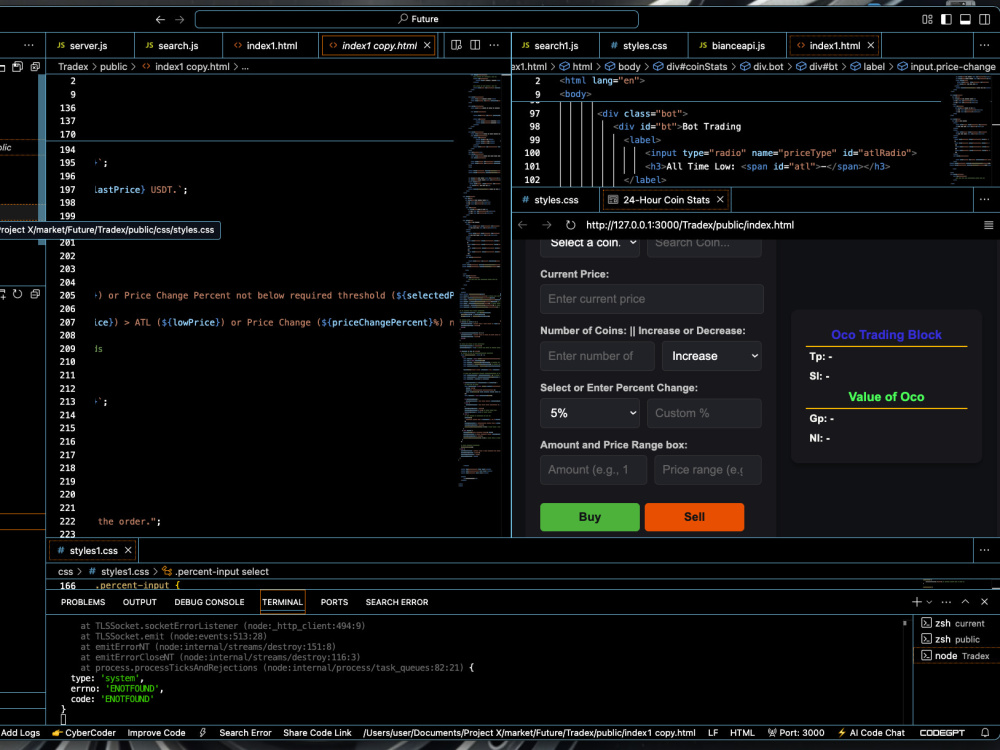The width and height of the screenshot is (1000, 750).
Task: Switch to the bianceapi.js tab
Action: coord(737,46)
